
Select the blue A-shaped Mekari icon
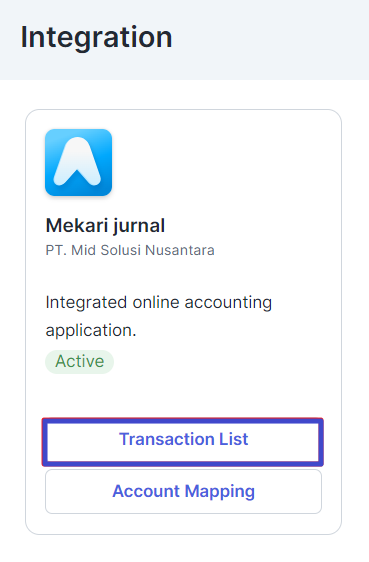click(78, 162)
